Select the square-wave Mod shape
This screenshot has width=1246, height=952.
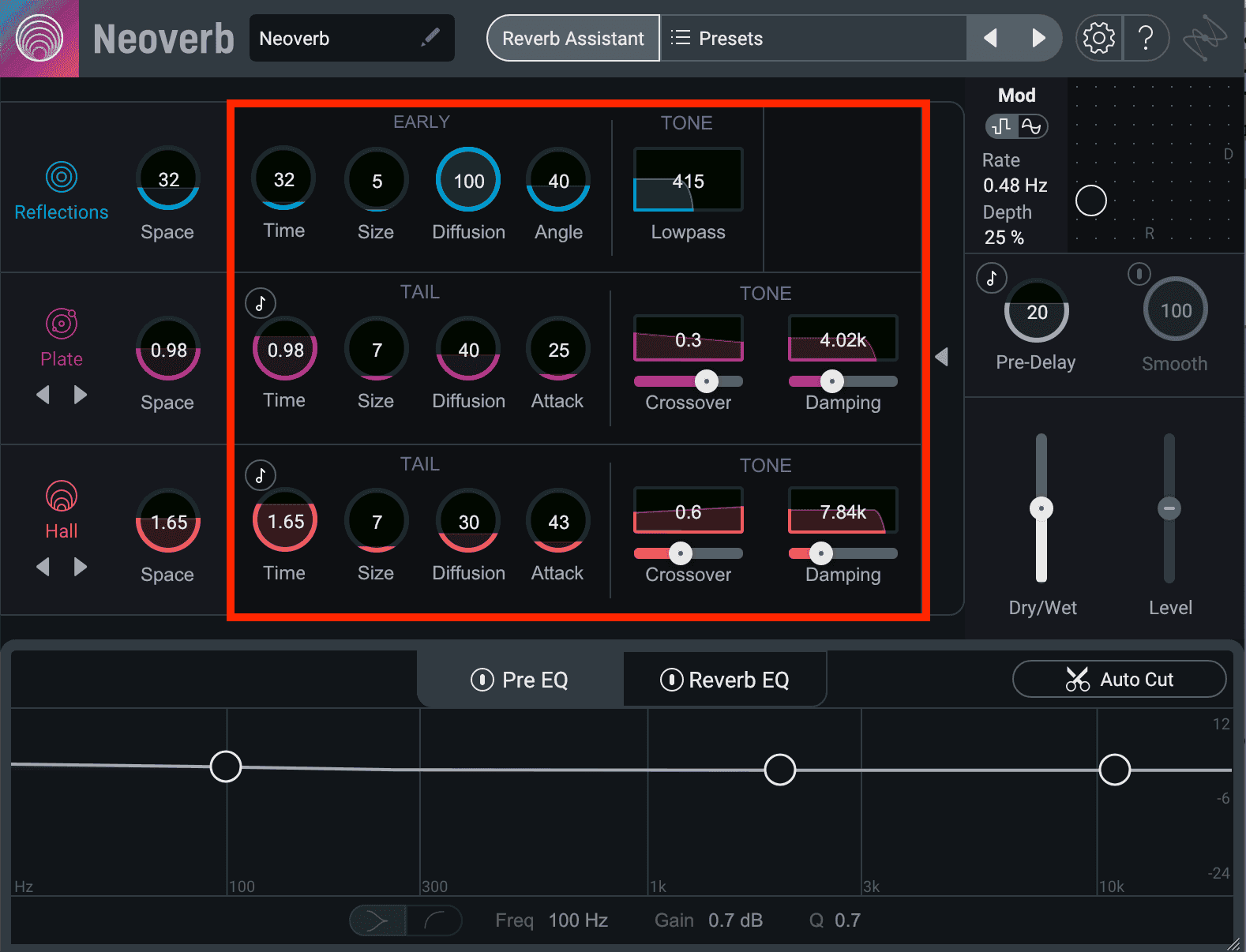coord(1001,126)
